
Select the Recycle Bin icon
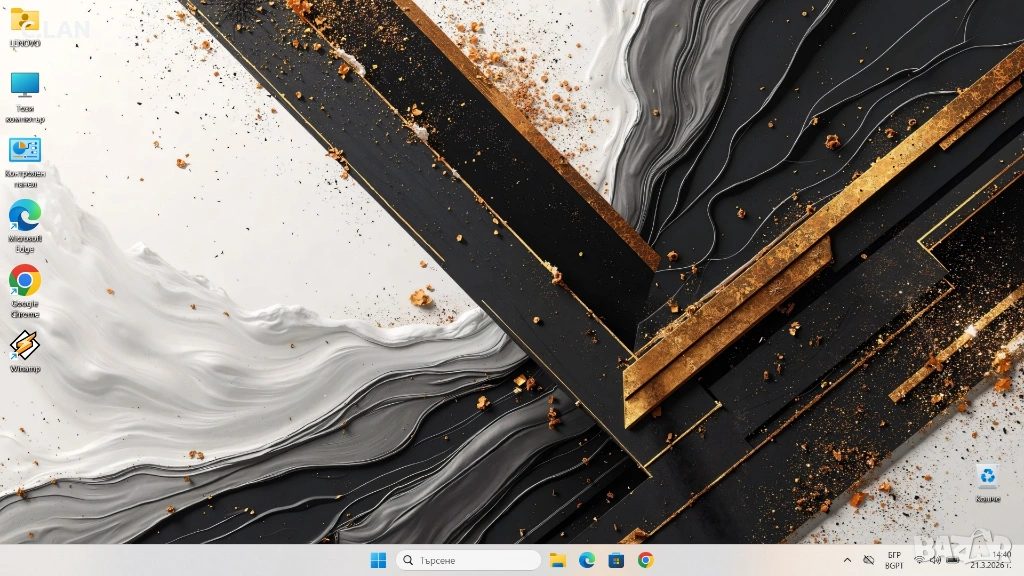[x=987, y=476]
